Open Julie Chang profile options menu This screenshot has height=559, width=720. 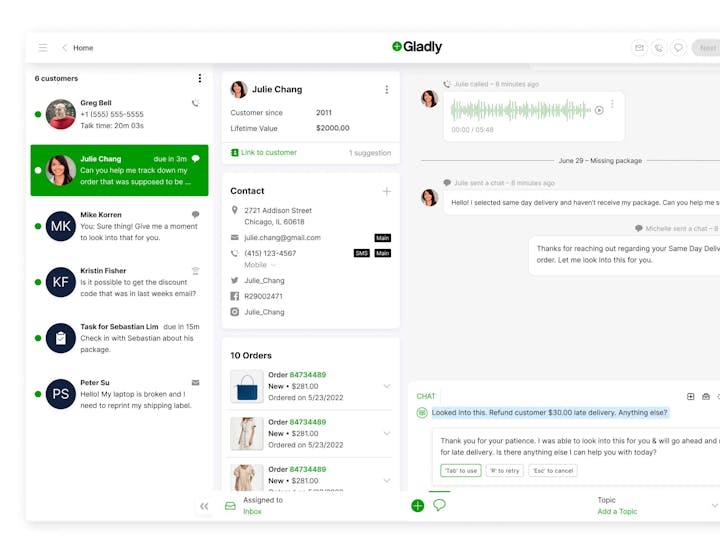pyautogui.click(x=387, y=90)
